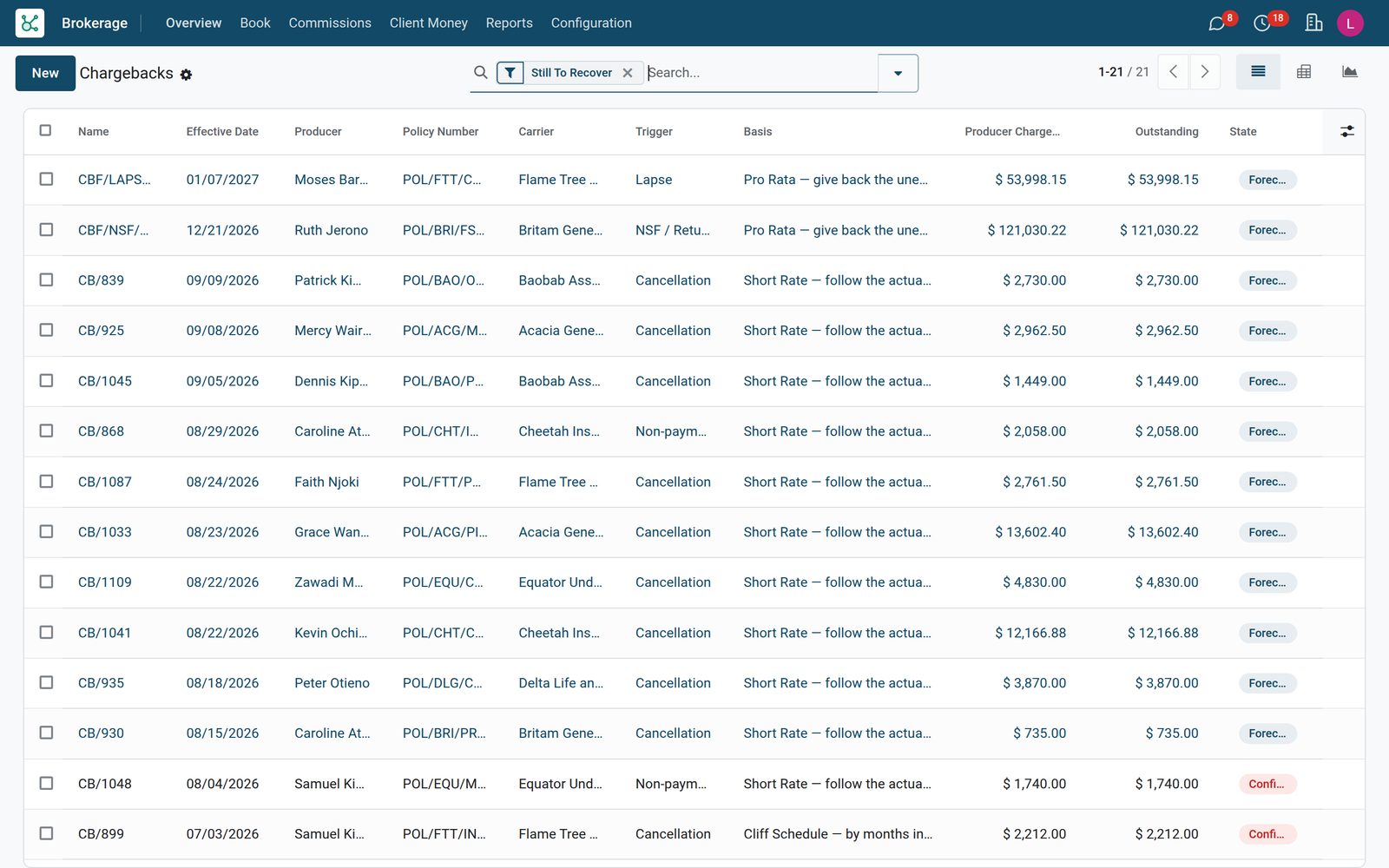
Task: Check the CB/839 row checkbox
Action: 46,279
